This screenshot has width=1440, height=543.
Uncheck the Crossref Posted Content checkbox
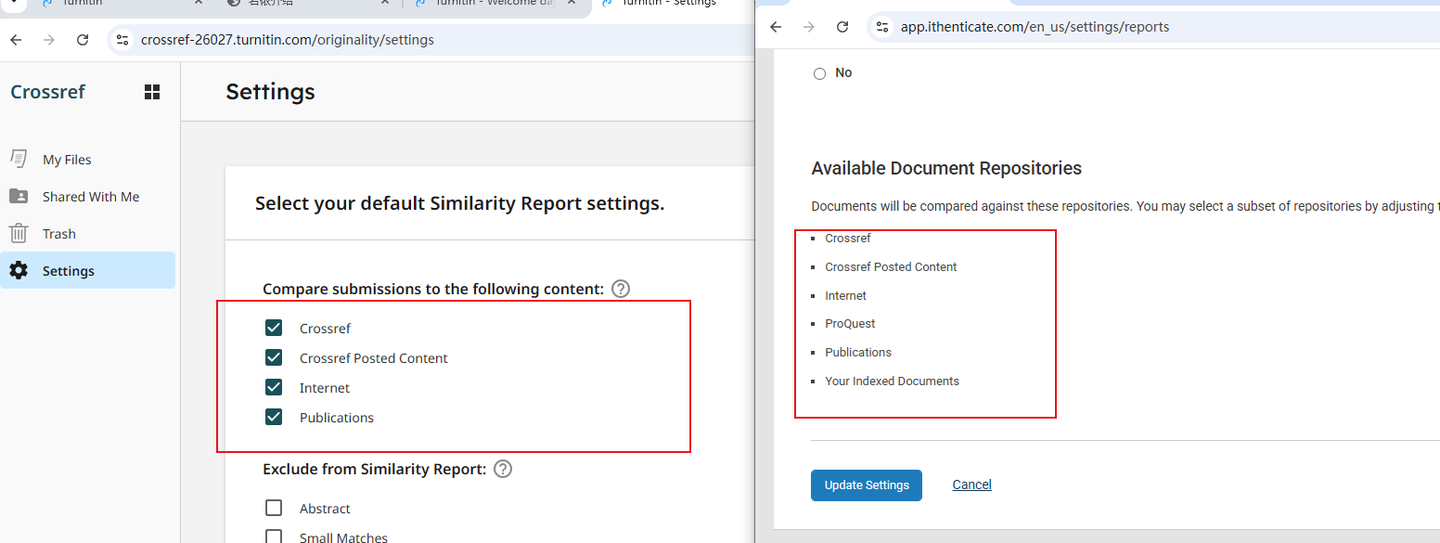(x=274, y=358)
